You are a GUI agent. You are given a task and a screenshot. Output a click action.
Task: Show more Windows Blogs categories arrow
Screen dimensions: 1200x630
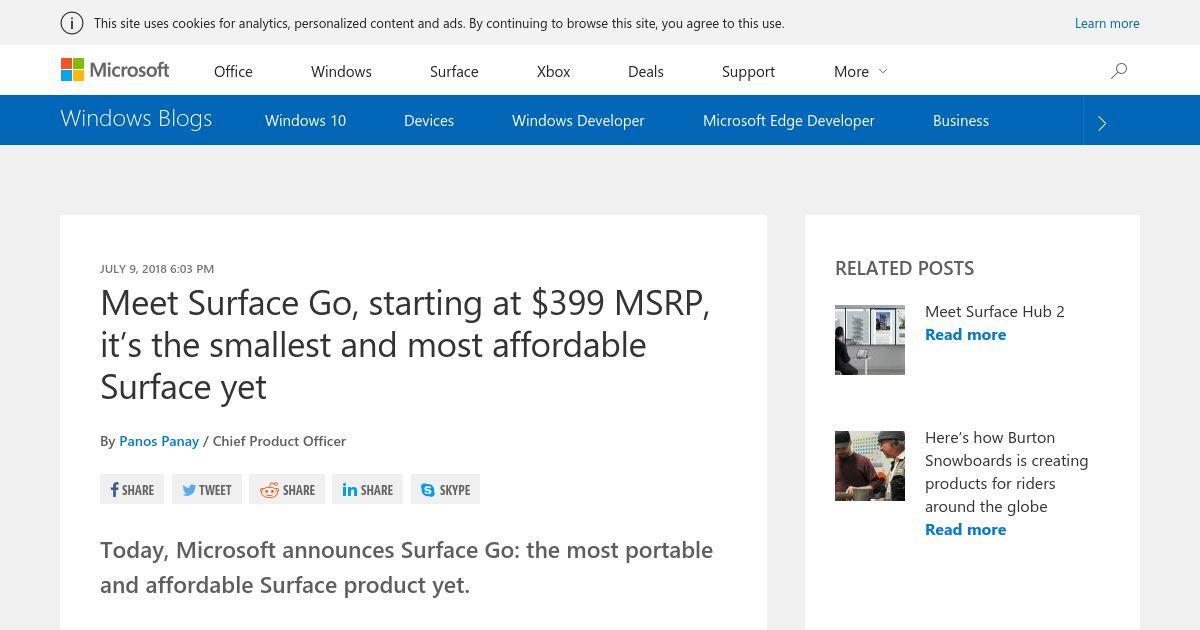pos(1102,121)
